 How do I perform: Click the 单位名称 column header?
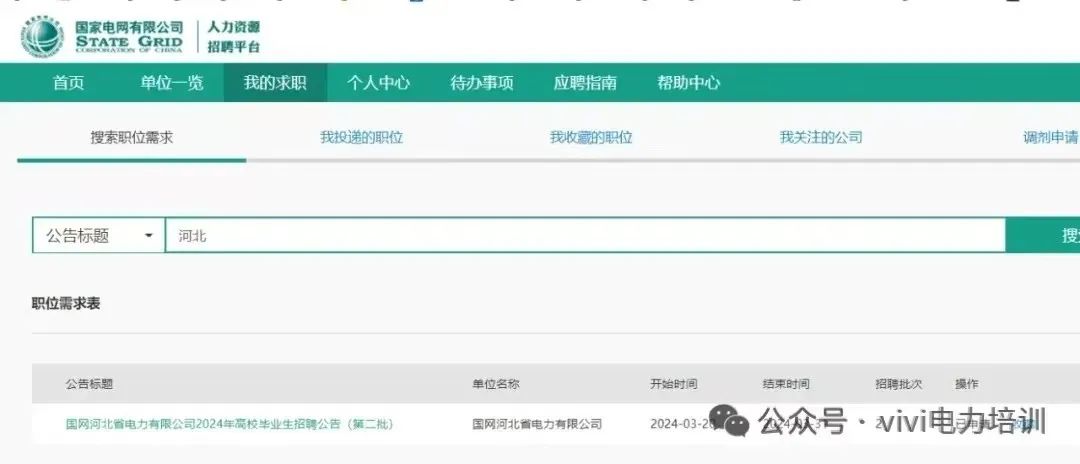pyautogui.click(x=496, y=384)
